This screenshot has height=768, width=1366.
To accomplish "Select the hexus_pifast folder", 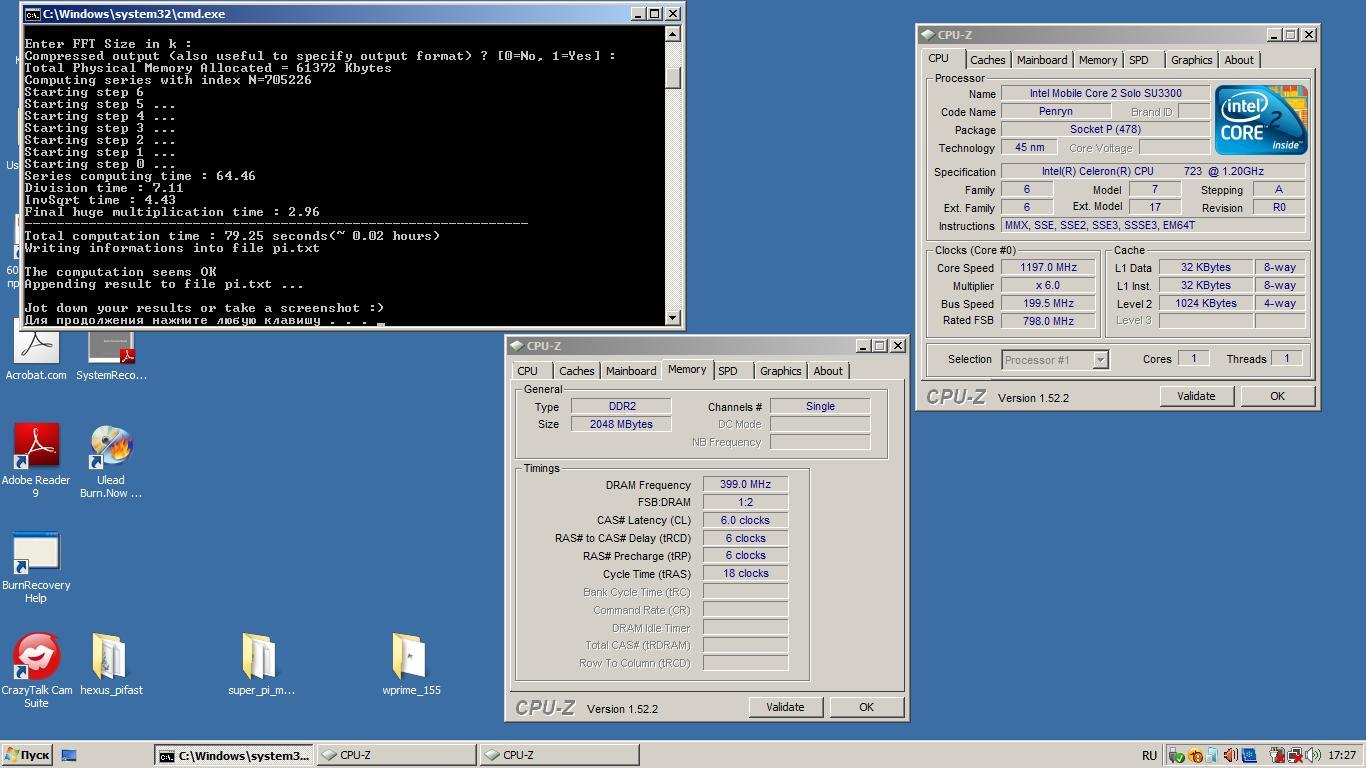I will pyautogui.click(x=111, y=663).
